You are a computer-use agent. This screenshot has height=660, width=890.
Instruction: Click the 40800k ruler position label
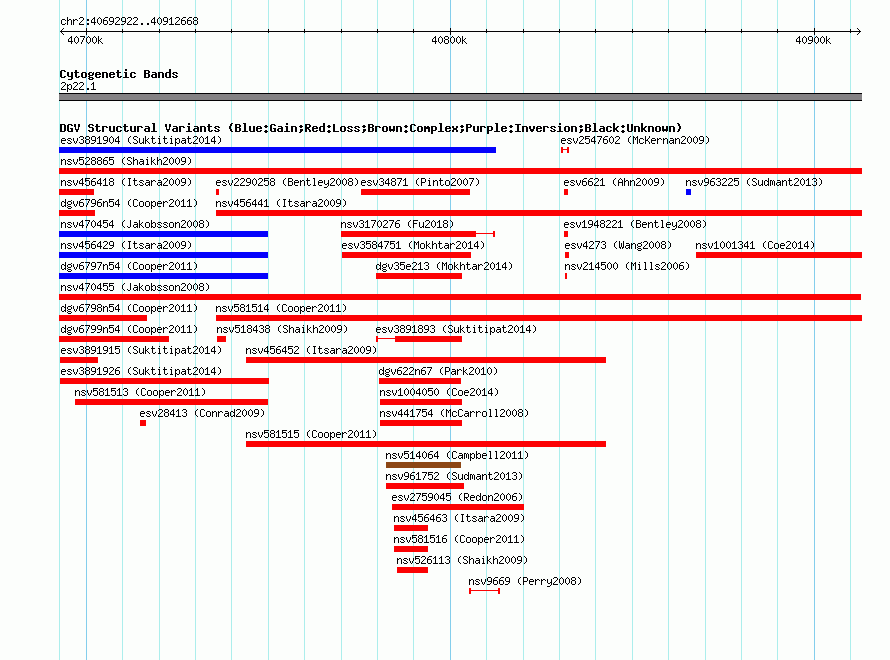coord(449,40)
